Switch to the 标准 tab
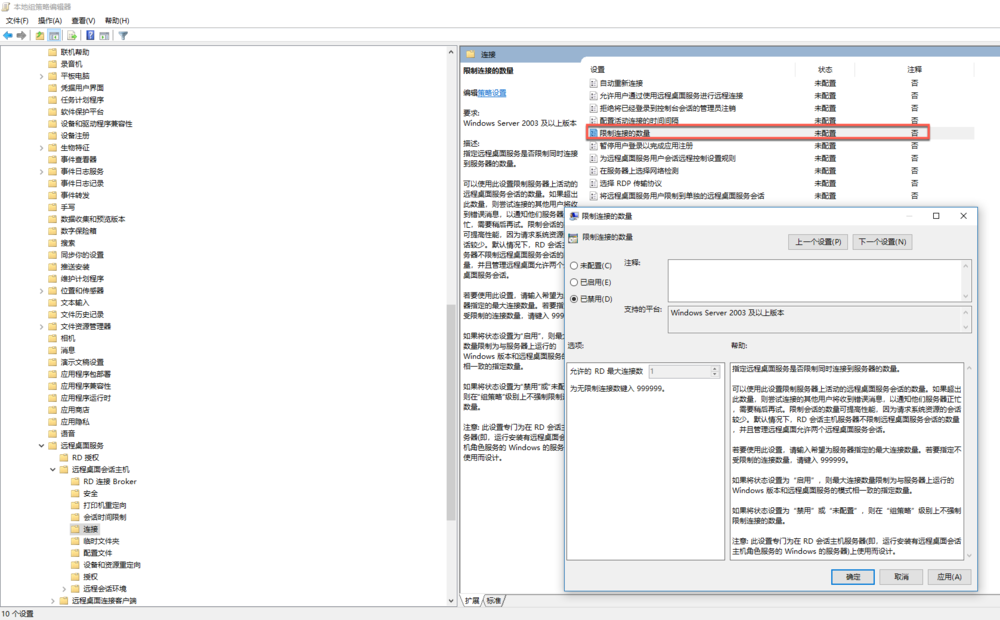 494,600
